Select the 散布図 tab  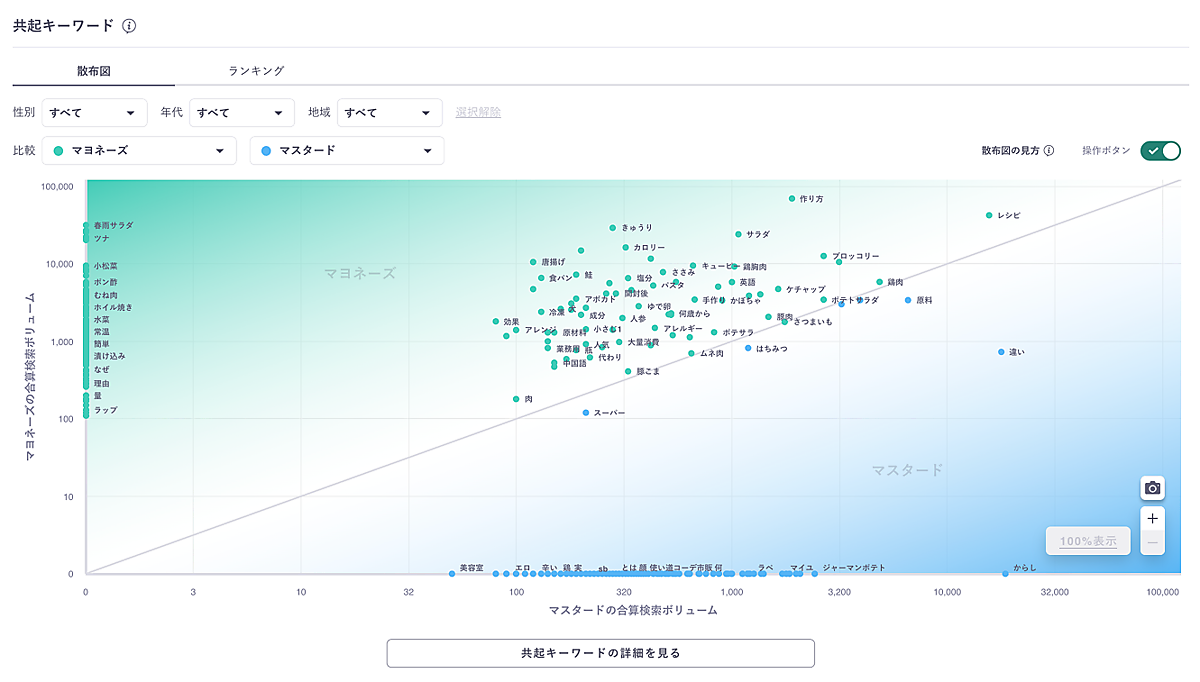point(93,71)
